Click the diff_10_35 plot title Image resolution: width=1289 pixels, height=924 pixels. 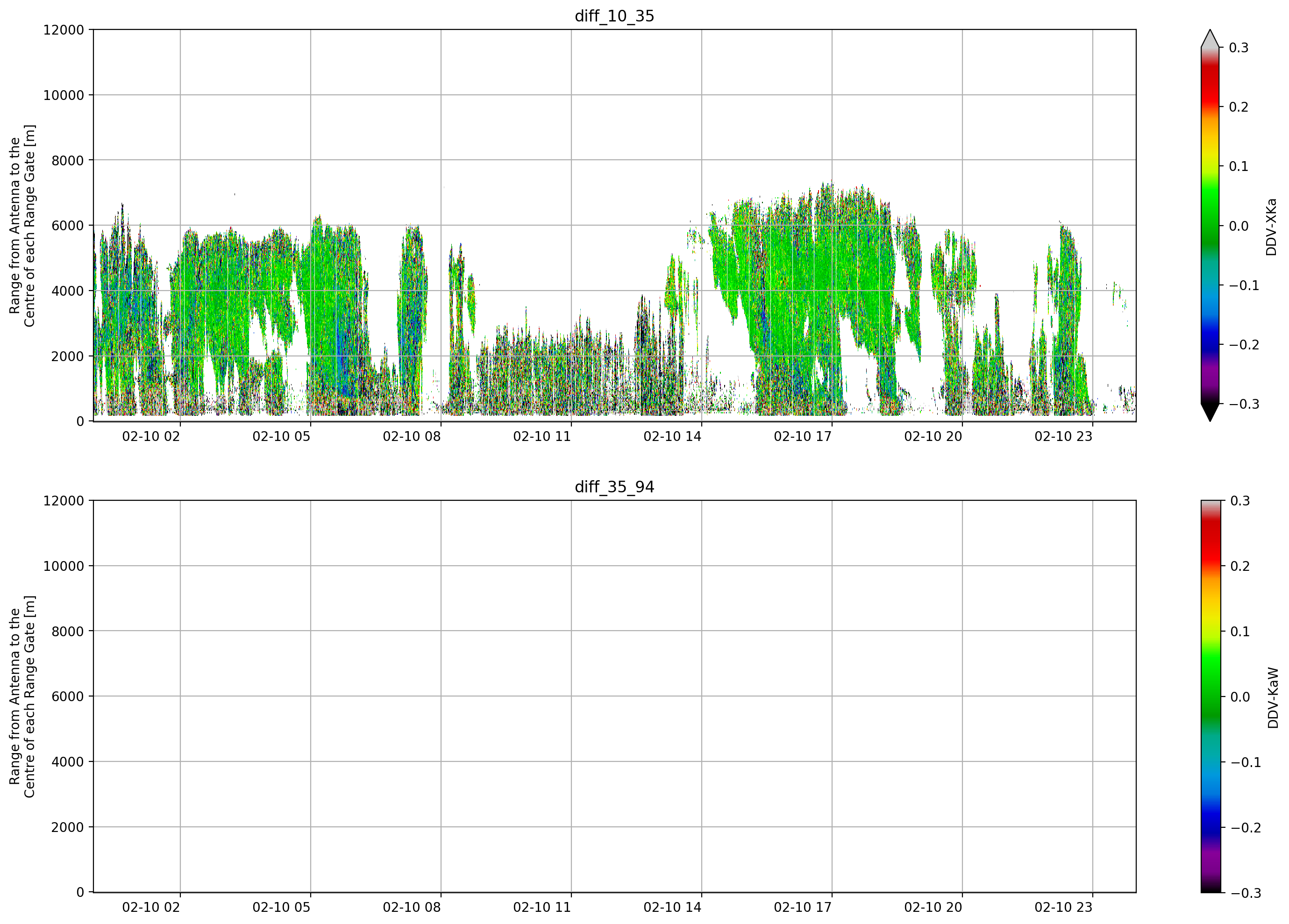614,16
